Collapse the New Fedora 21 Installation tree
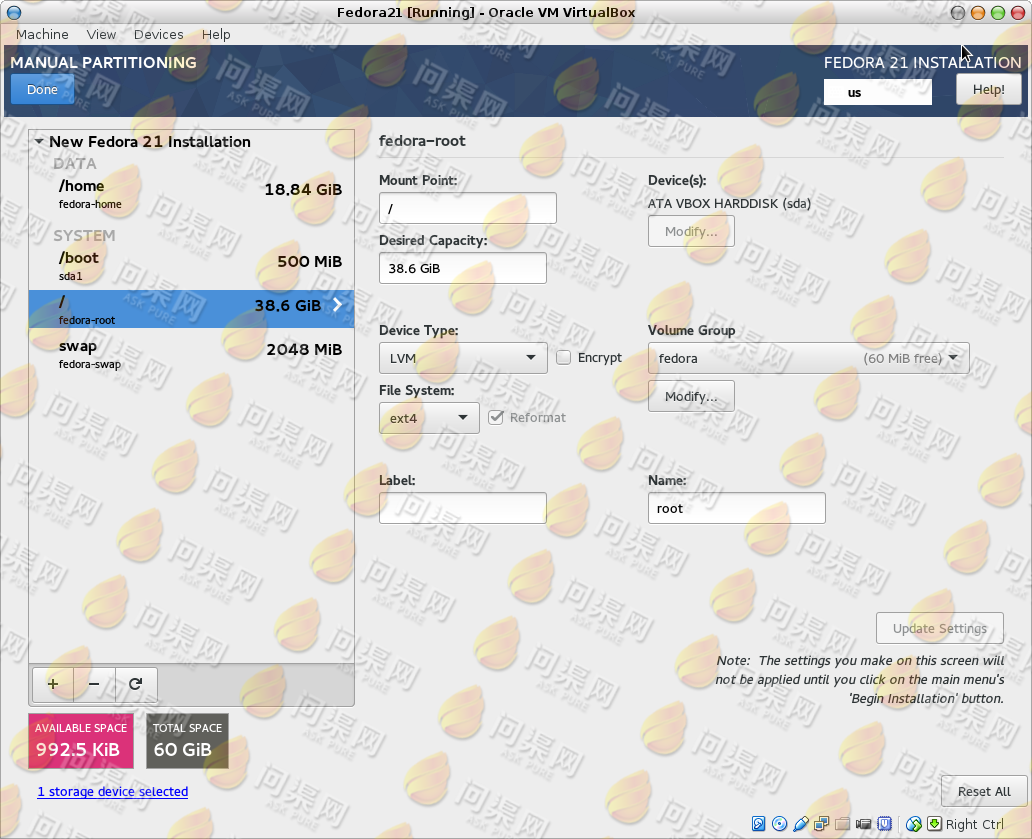Viewport: 1032px width, 839px height. [x=39, y=141]
